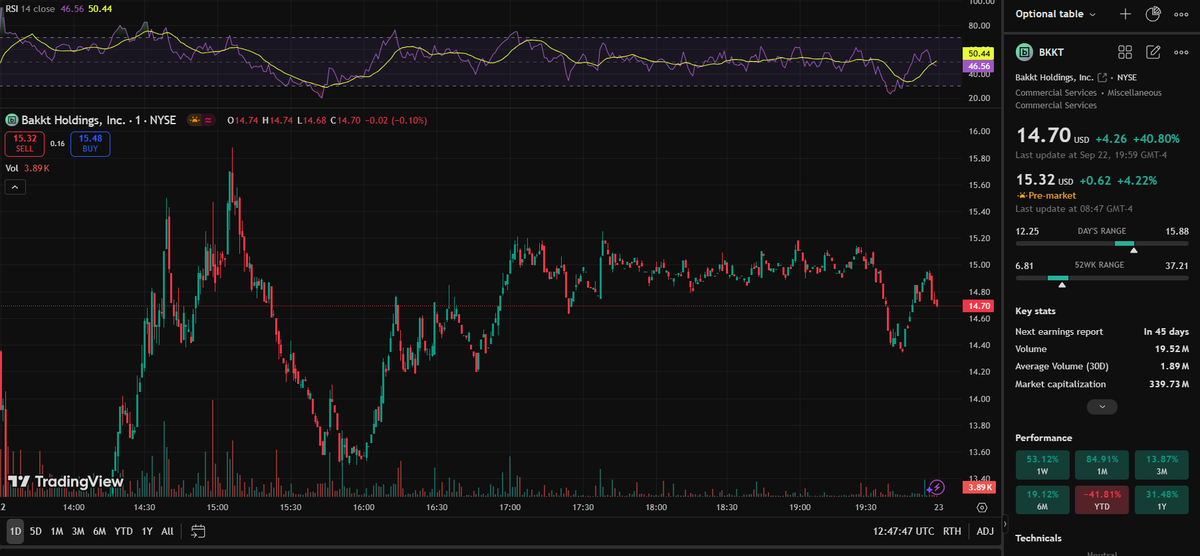This screenshot has width=1200, height=556.
Task: Open the Optional table more options menu
Action: 1180,14
